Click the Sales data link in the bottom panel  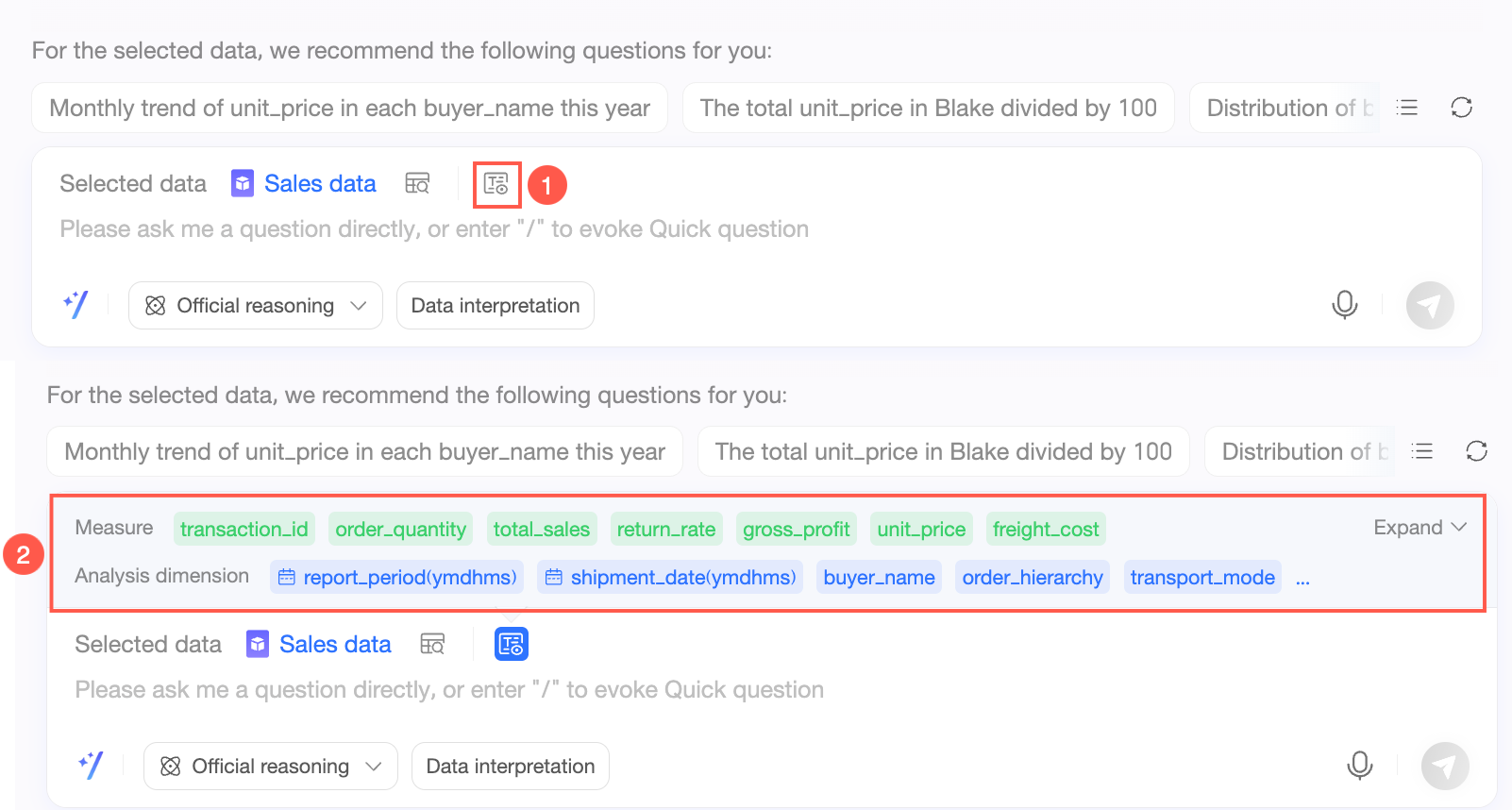tap(334, 644)
